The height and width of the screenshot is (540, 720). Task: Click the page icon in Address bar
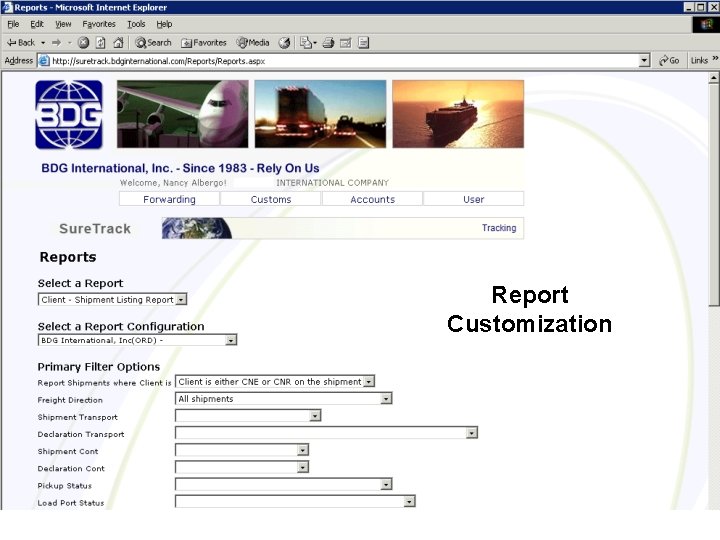44,61
